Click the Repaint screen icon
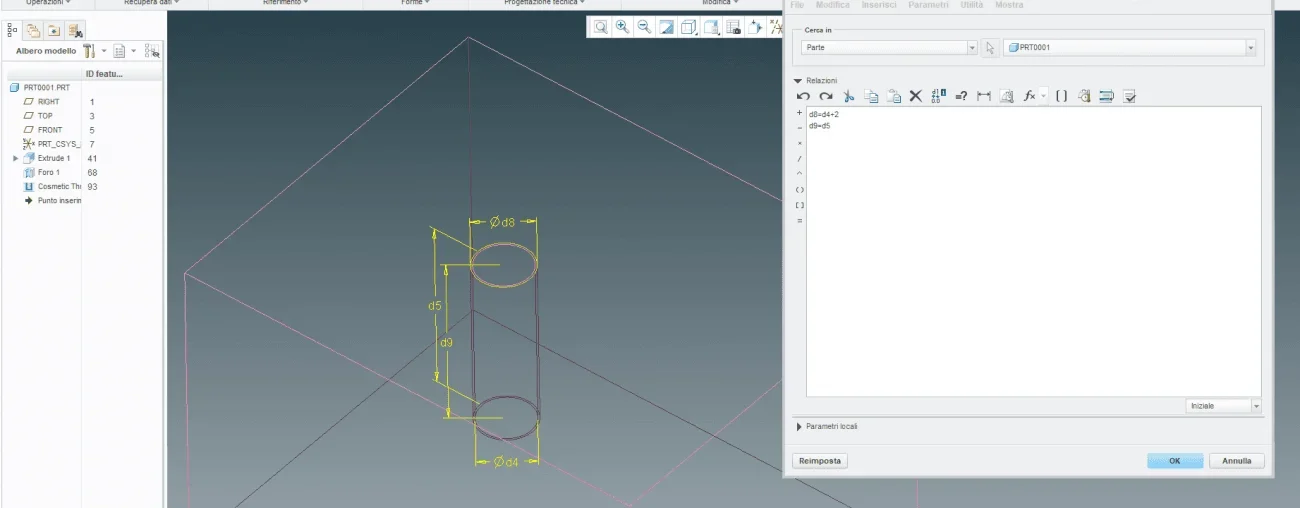 666,27
